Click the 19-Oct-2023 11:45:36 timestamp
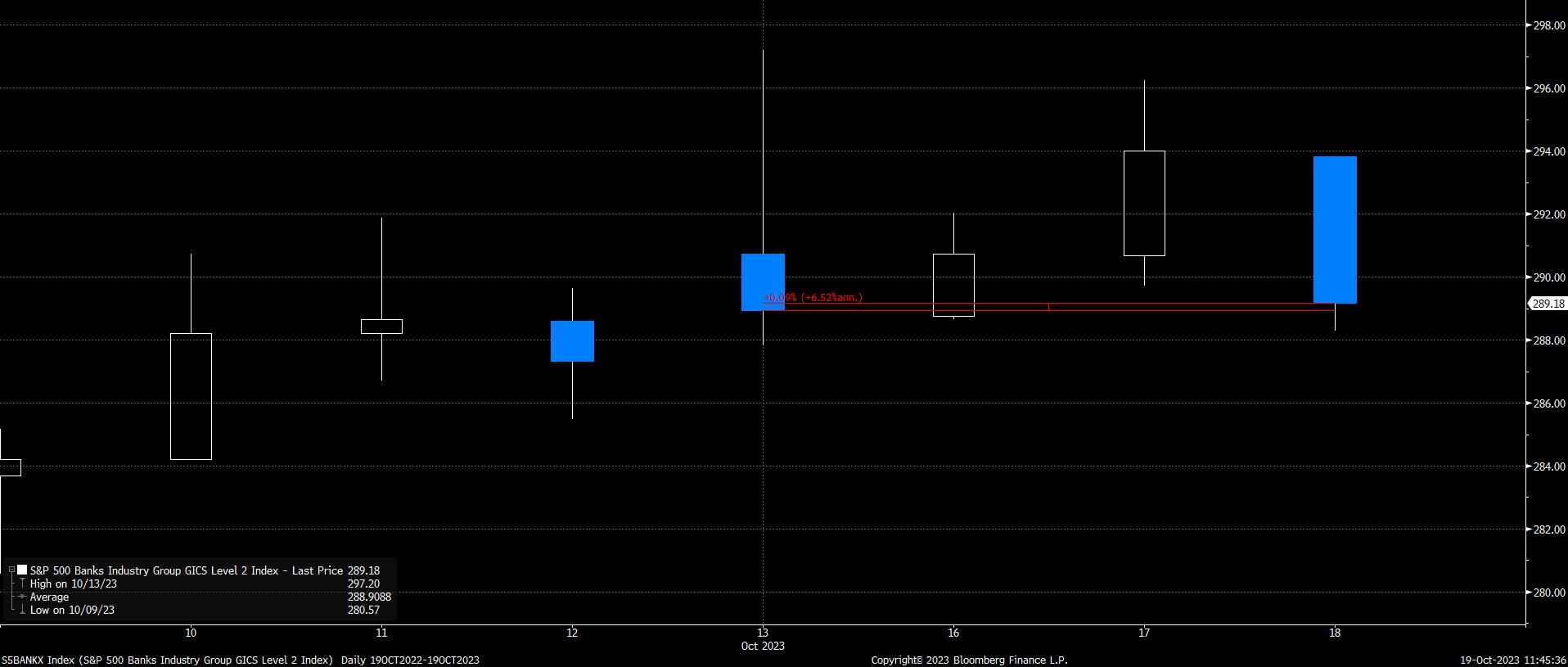Viewport: 1568px width, 667px height. tap(1514, 660)
